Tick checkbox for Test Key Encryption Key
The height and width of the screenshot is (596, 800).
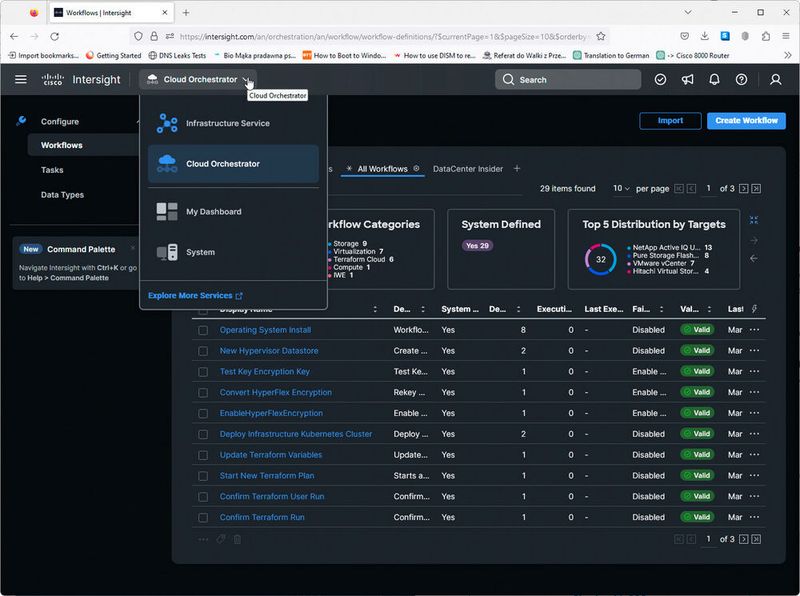click(x=203, y=372)
